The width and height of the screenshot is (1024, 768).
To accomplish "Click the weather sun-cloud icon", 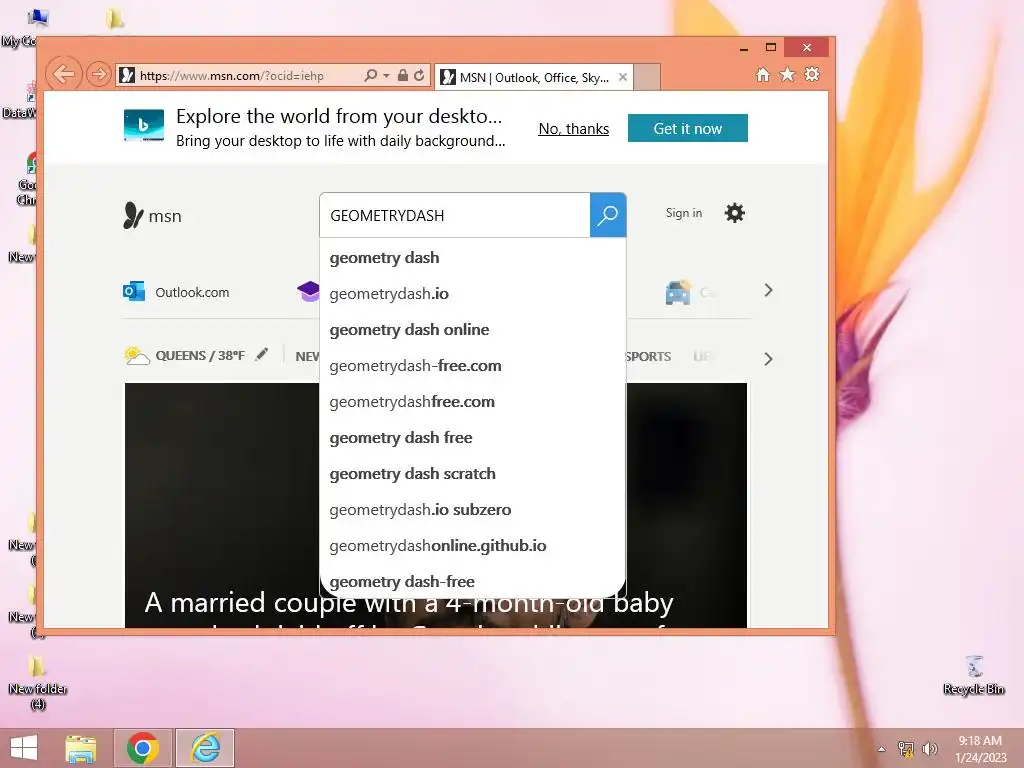I will 136,356.
